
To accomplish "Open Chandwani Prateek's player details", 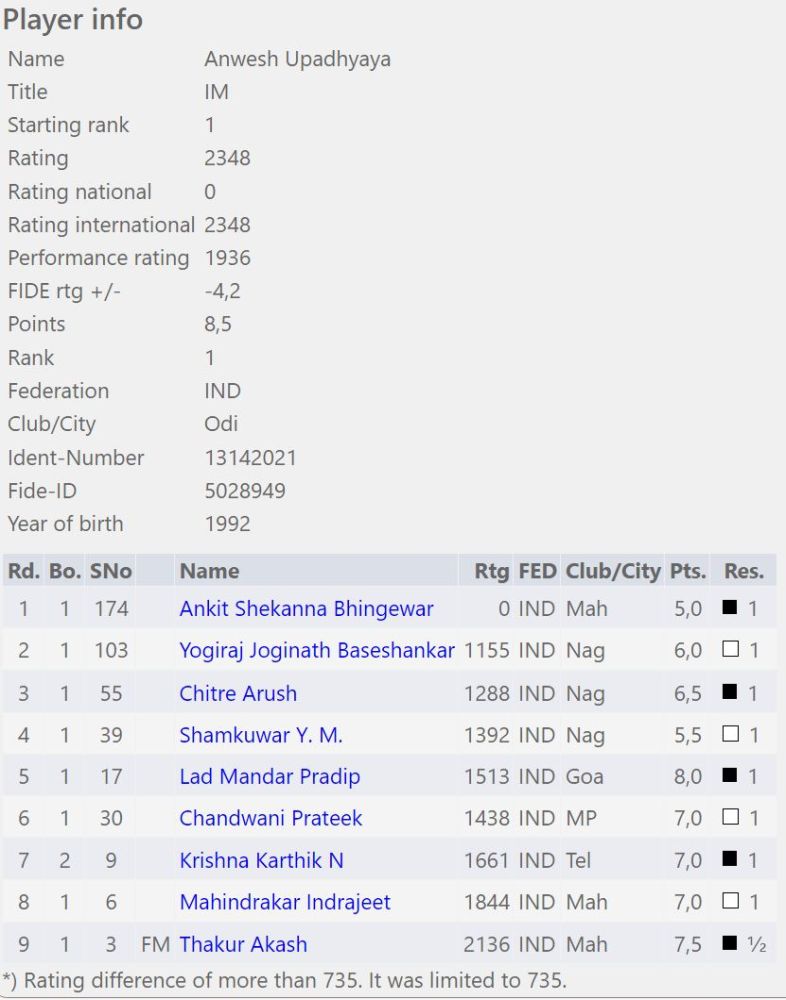I will point(271,819).
